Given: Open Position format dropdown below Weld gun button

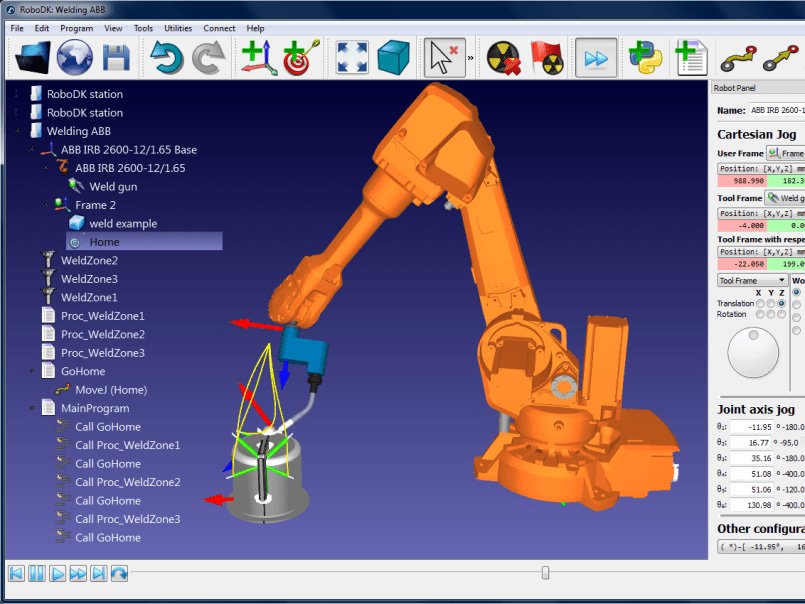Looking at the screenshot, I should pyautogui.click(x=761, y=213).
